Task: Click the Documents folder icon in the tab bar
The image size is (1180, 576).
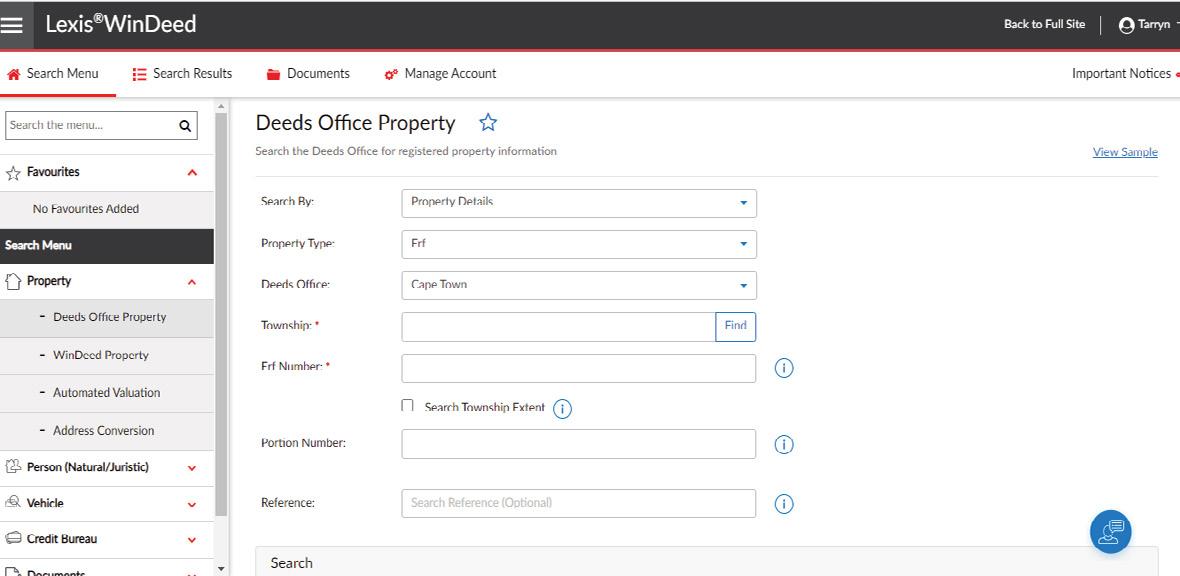Action: [273, 74]
